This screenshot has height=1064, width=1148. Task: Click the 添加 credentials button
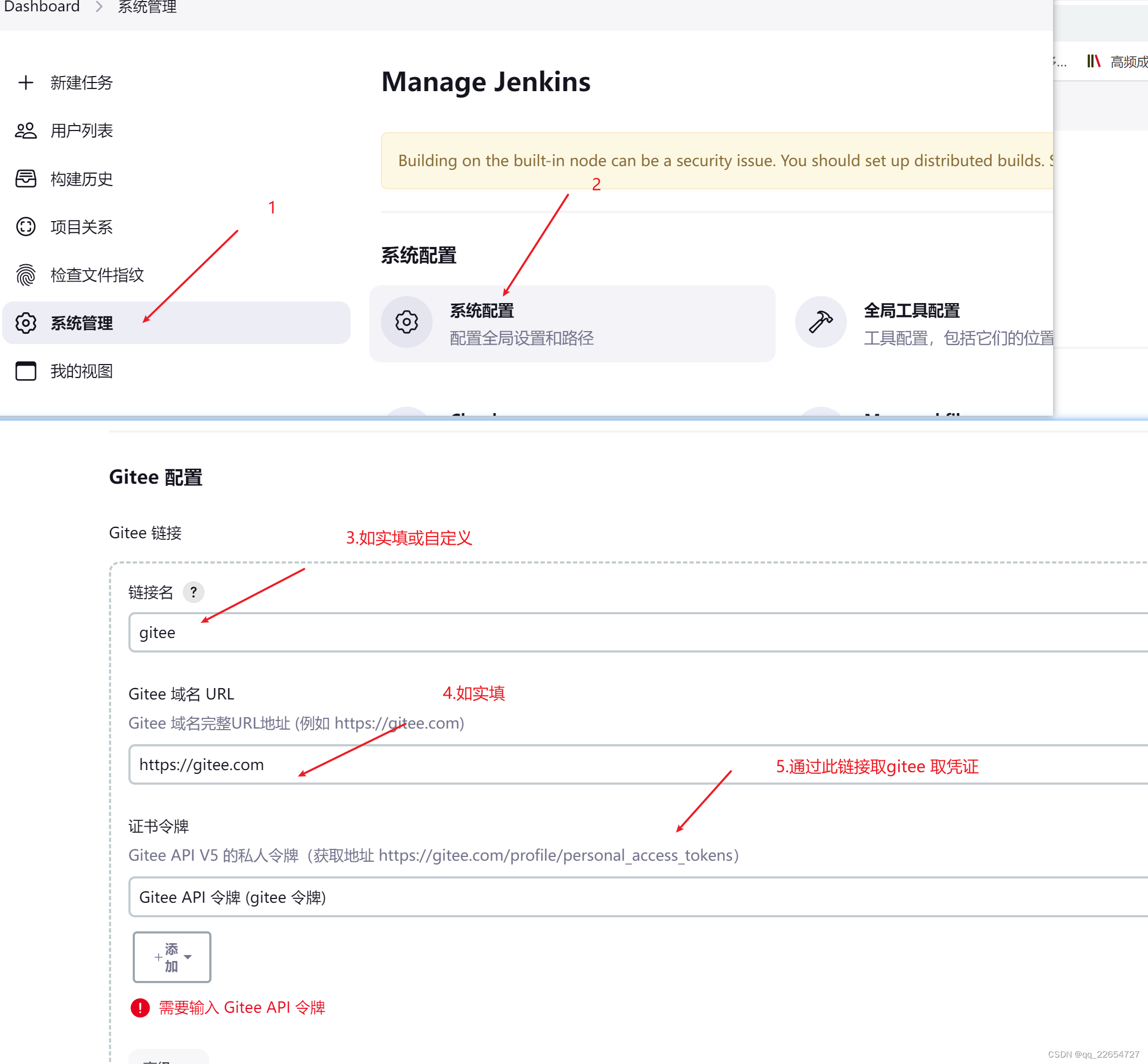click(172, 957)
